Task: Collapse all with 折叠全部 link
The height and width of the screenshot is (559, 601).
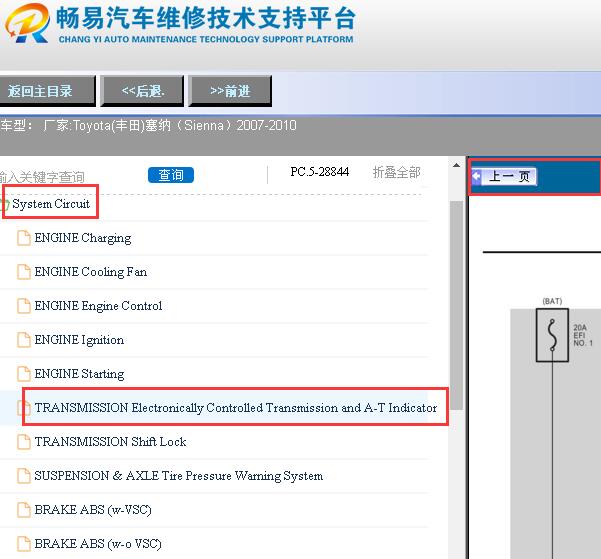Action: pos(396,173)
